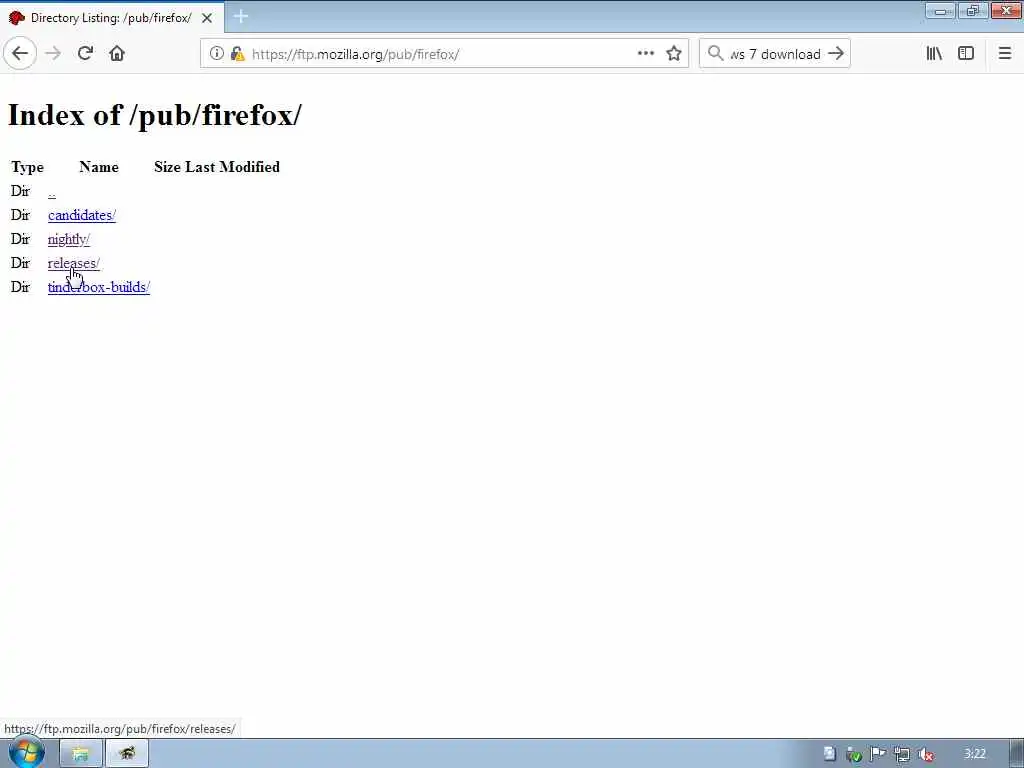1024x768 pixels.
Task: Click the green check shield tray icon
Action: [x=854, y=754]
